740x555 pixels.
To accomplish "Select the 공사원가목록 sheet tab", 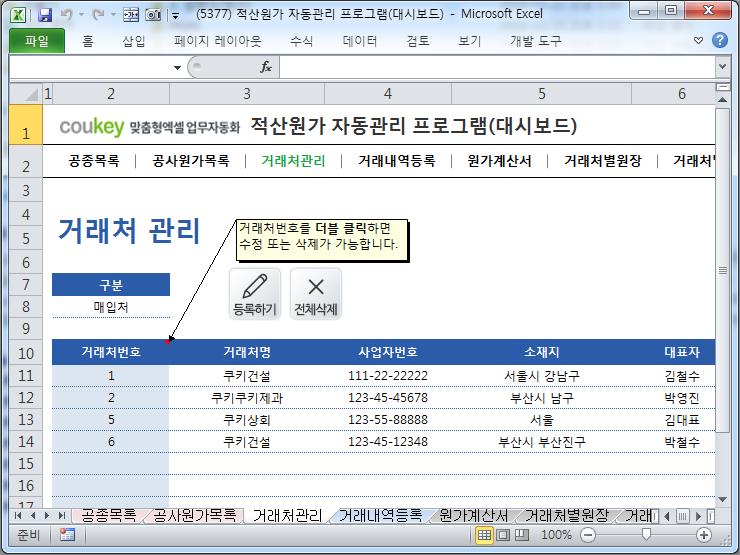I will point(194,515).
